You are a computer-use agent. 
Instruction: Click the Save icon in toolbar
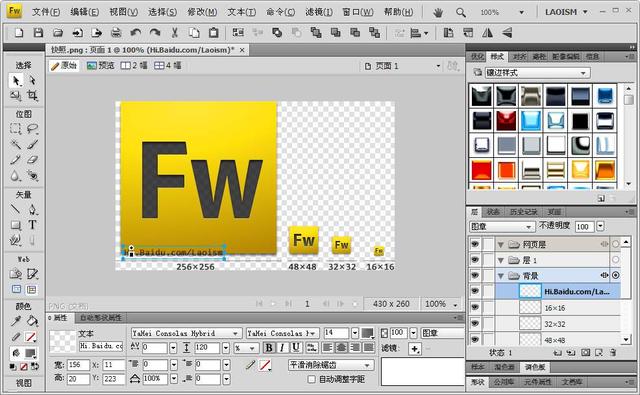click(x=38, y=33)
